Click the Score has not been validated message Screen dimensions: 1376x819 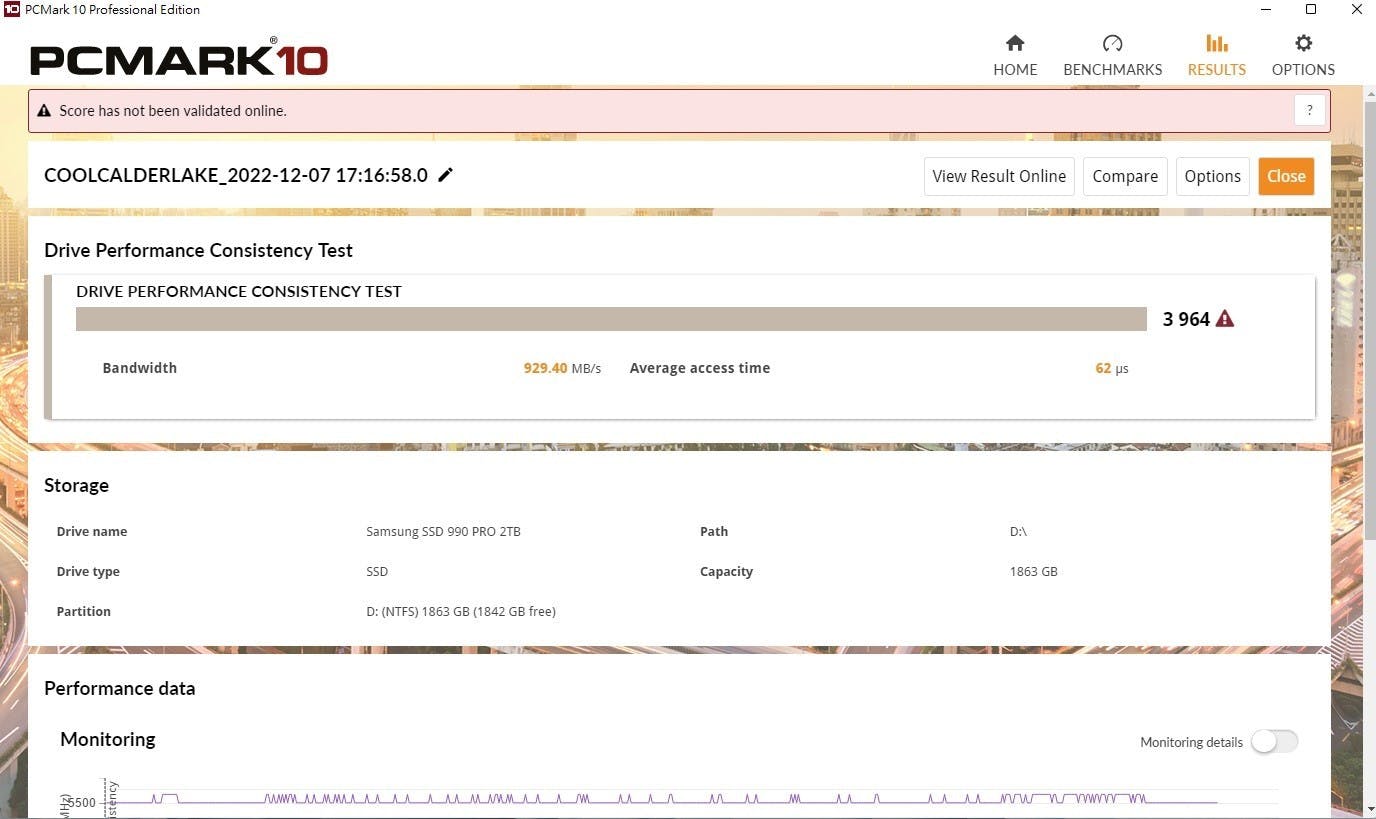pyautogui.click(x=173, y=111)
